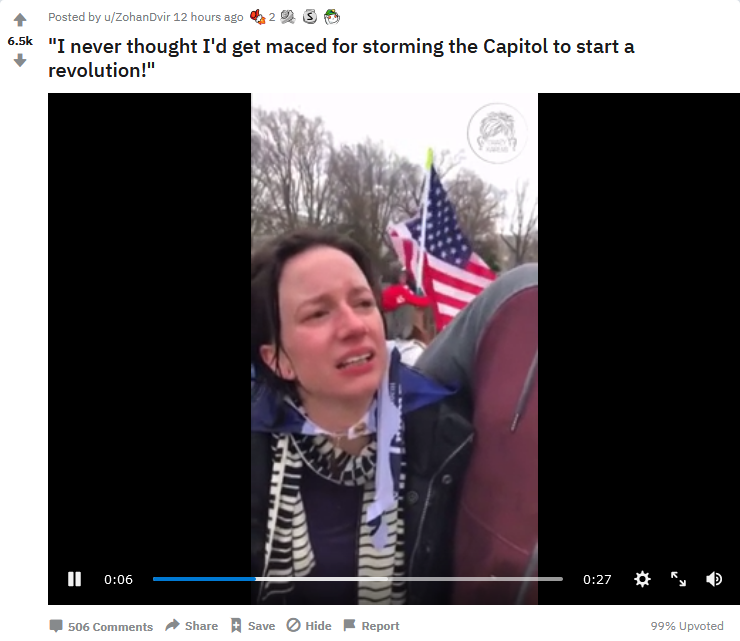
Task: Enter fullscreen video mode
Action: tap(679, 579)
